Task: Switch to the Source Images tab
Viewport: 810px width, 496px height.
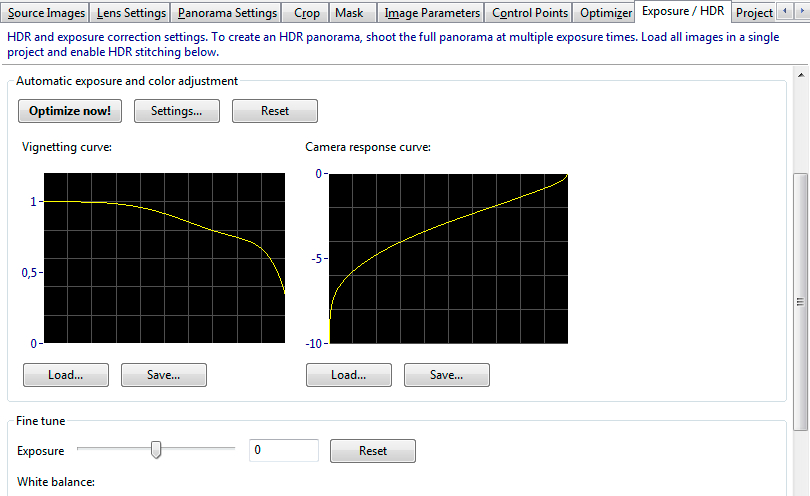Action: [45, 13]
